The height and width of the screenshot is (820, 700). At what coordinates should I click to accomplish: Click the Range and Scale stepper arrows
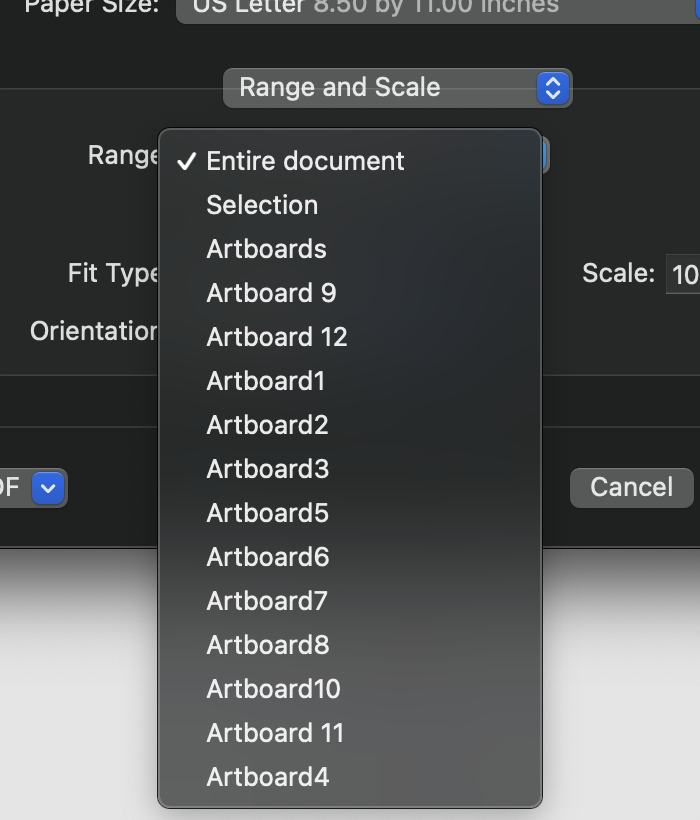[x=553, y=88]
